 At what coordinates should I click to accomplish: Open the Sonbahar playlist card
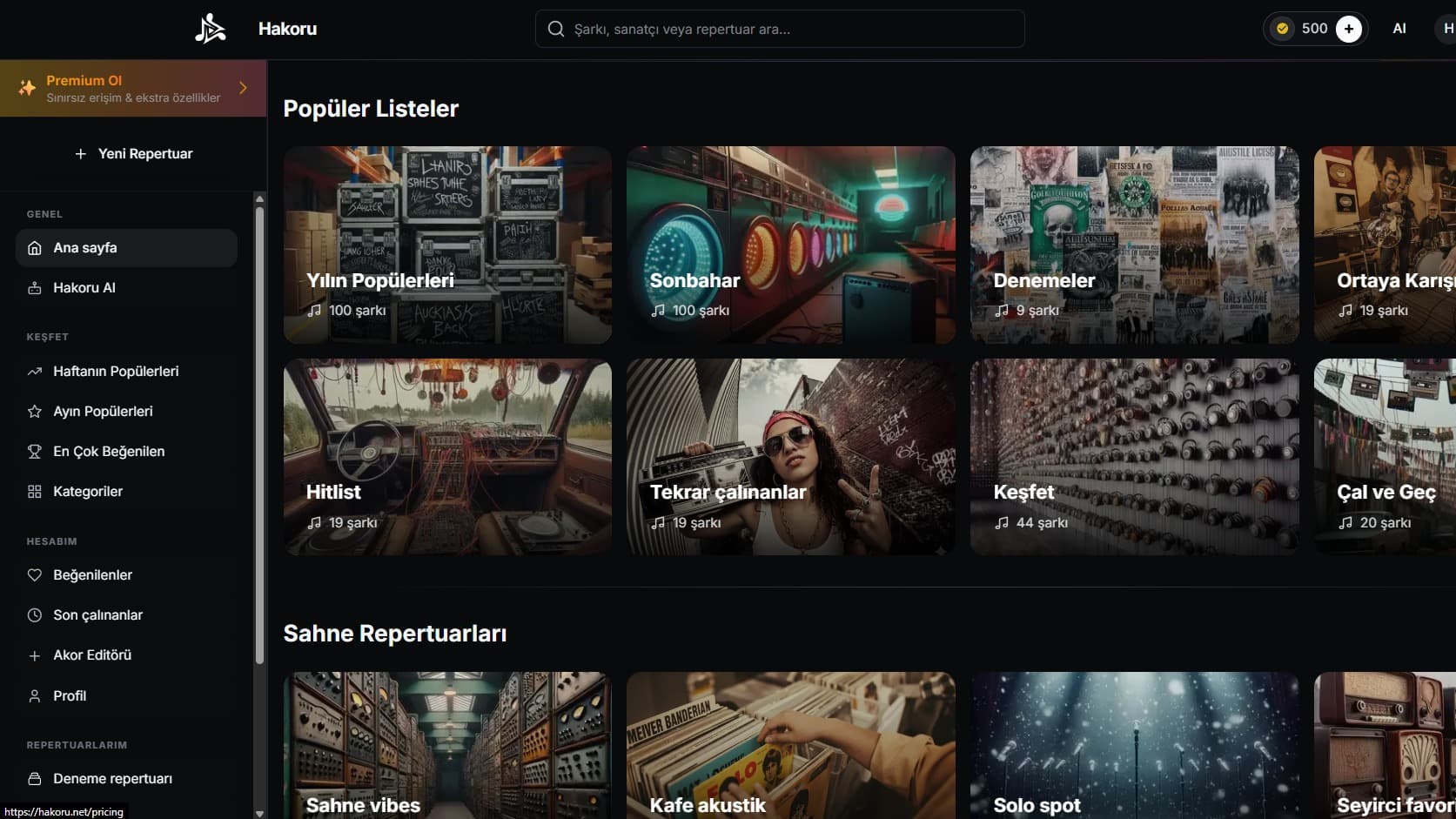791,245
